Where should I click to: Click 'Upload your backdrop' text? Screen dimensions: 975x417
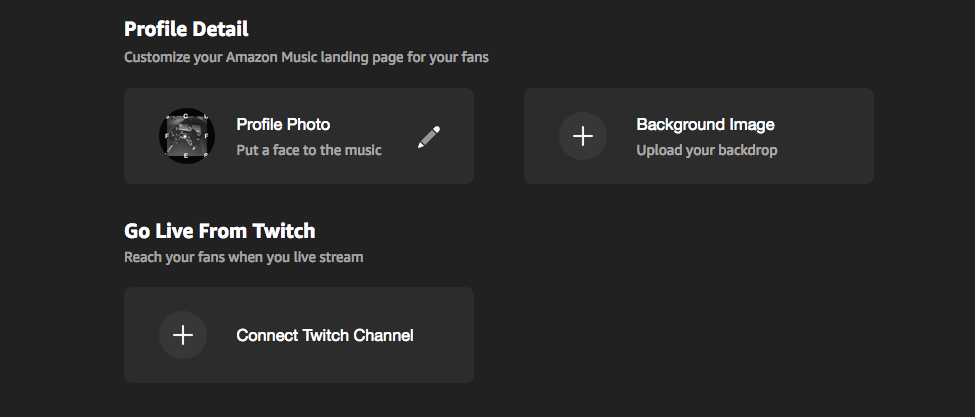pos(706,150)
